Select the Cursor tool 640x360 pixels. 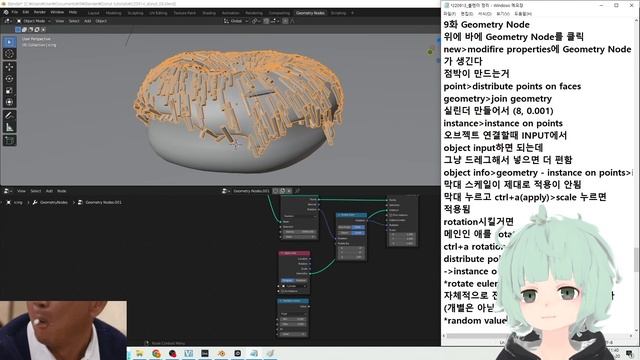point(9,54)
